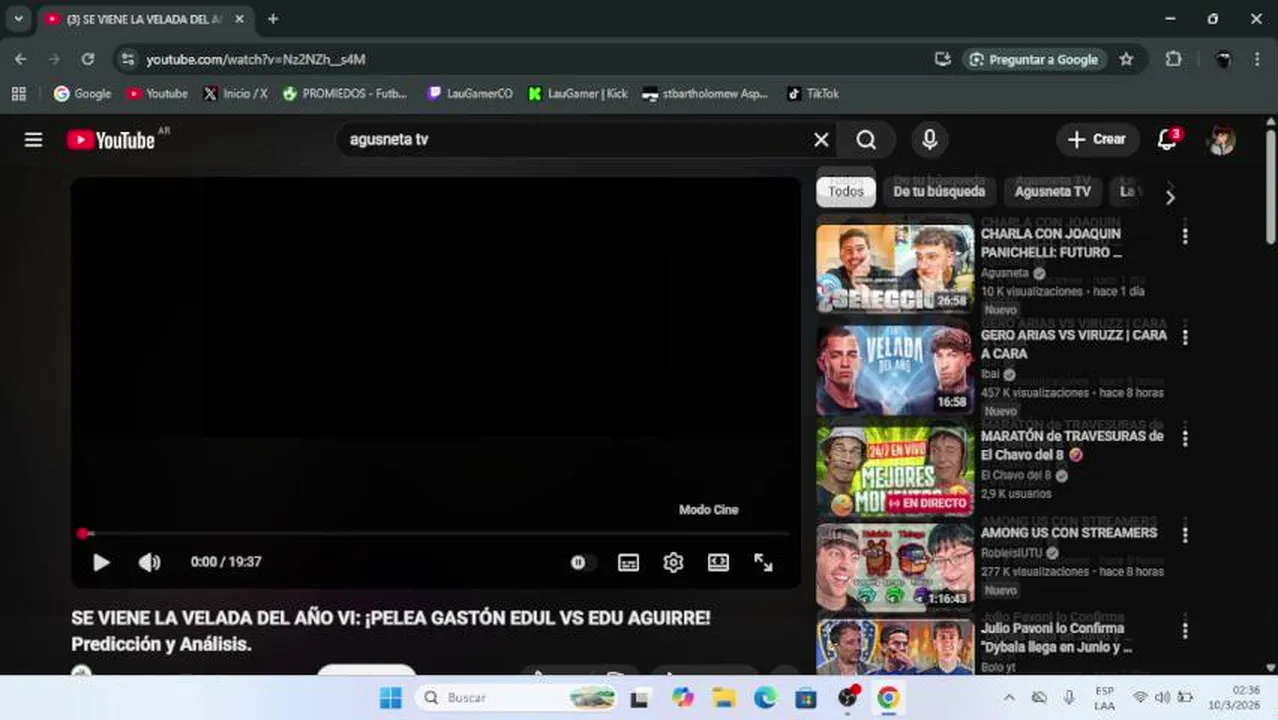Open the LauGamer | Kick bookmark
This screenshot has width=1278, height=720.
tap(578, 94)
